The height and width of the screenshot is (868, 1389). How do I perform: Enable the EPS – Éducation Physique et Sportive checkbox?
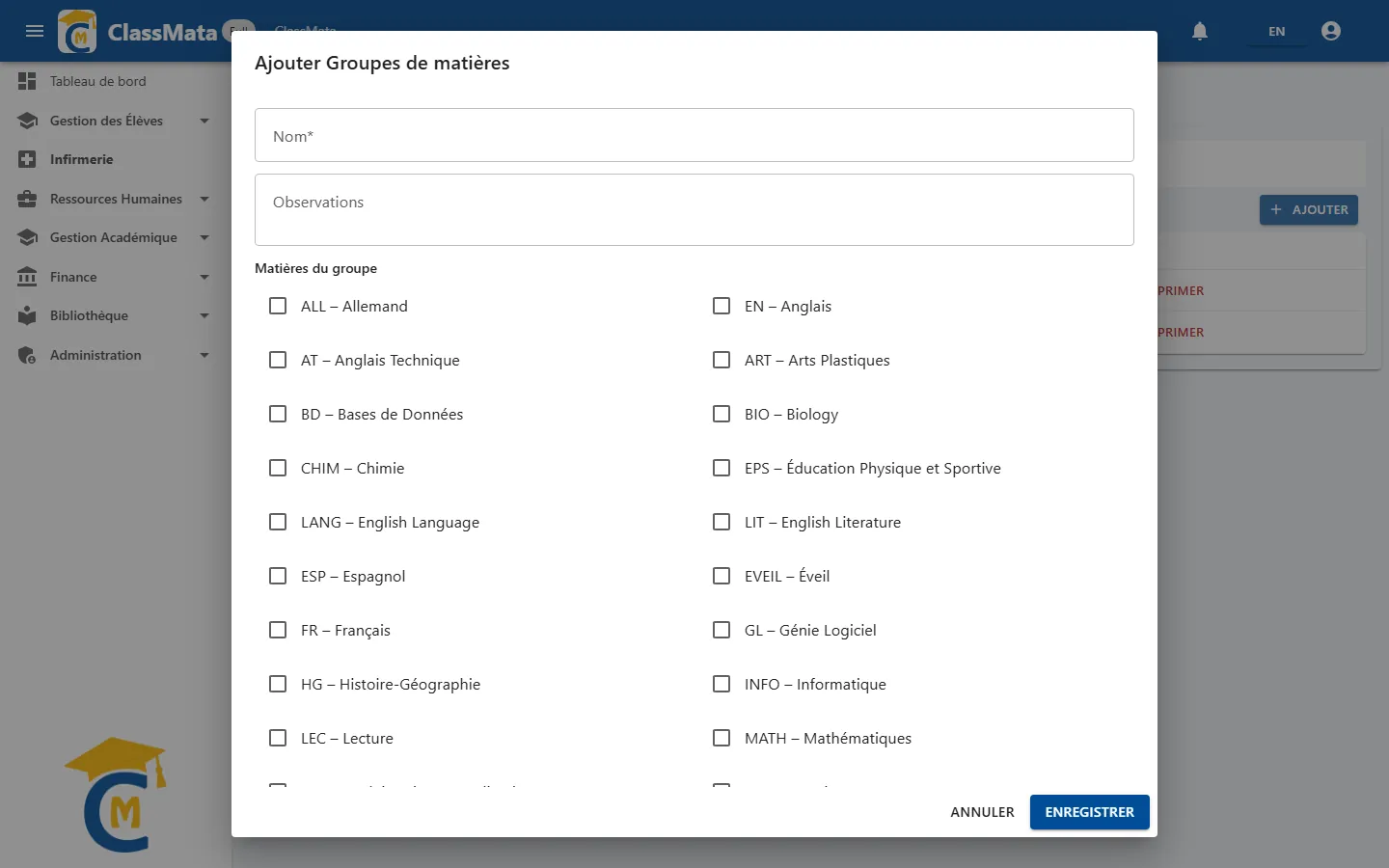pyautogui.click(x=722, y=468)
